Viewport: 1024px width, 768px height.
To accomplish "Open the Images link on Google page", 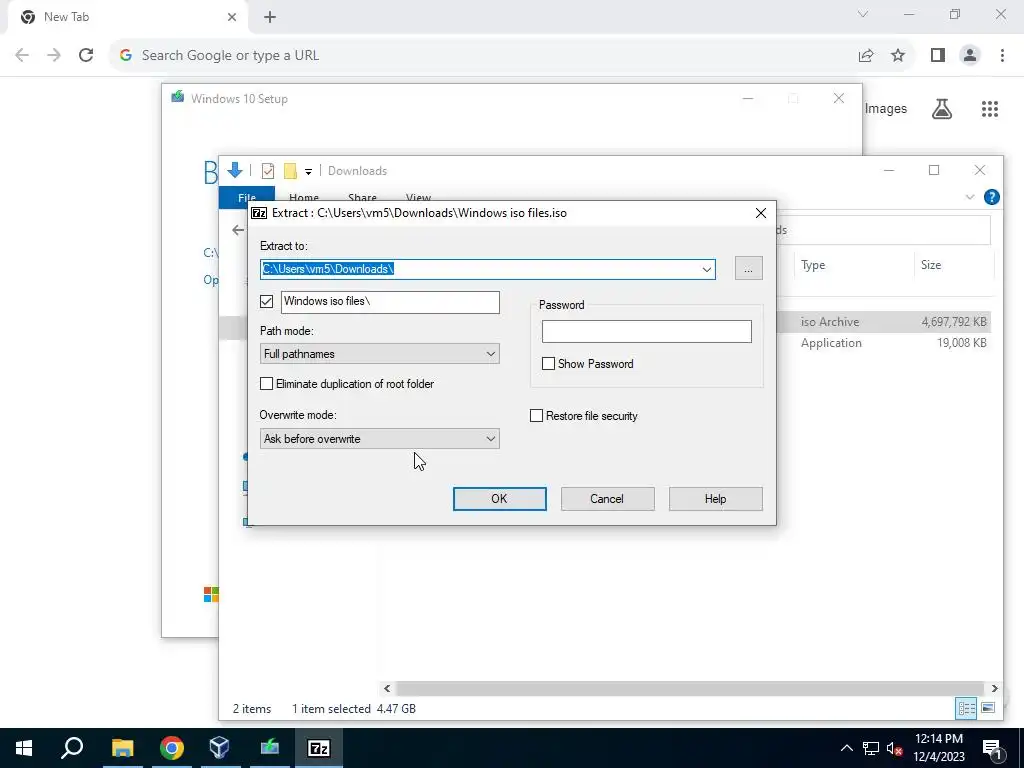I will 886,109.
